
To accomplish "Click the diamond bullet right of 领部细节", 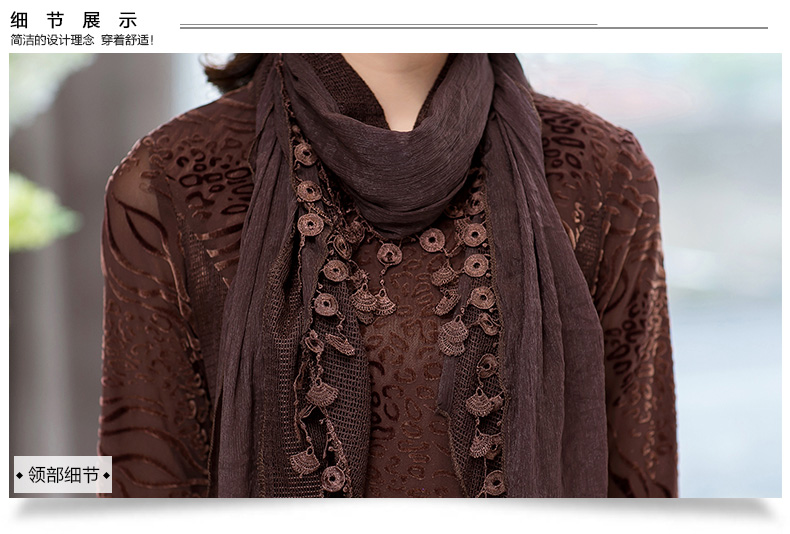I will click(106, 474).
